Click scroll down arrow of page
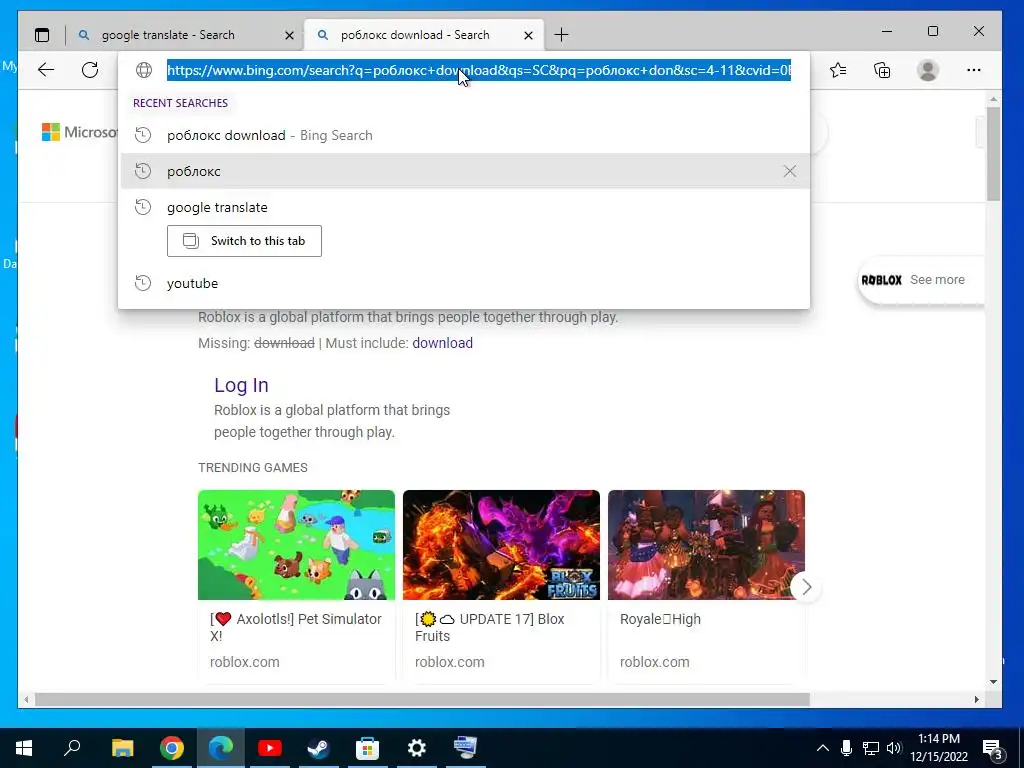 tap(993, 682)
